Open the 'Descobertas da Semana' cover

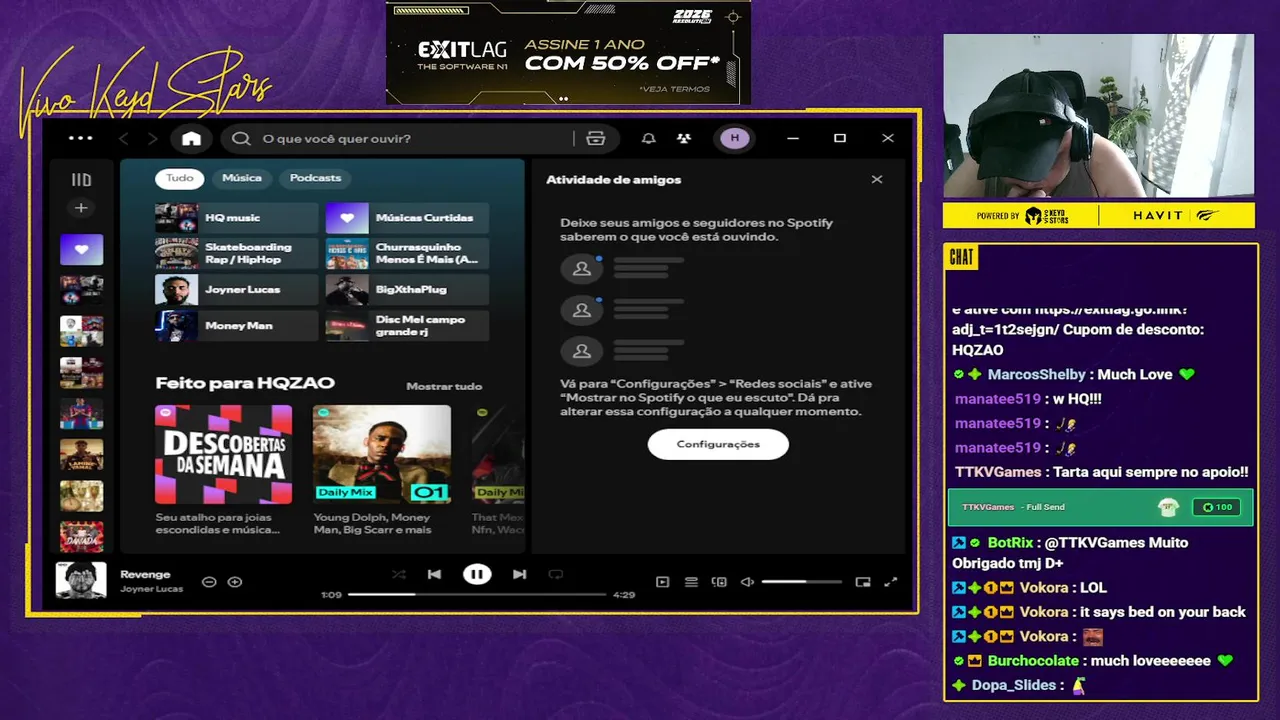point(224,454)
